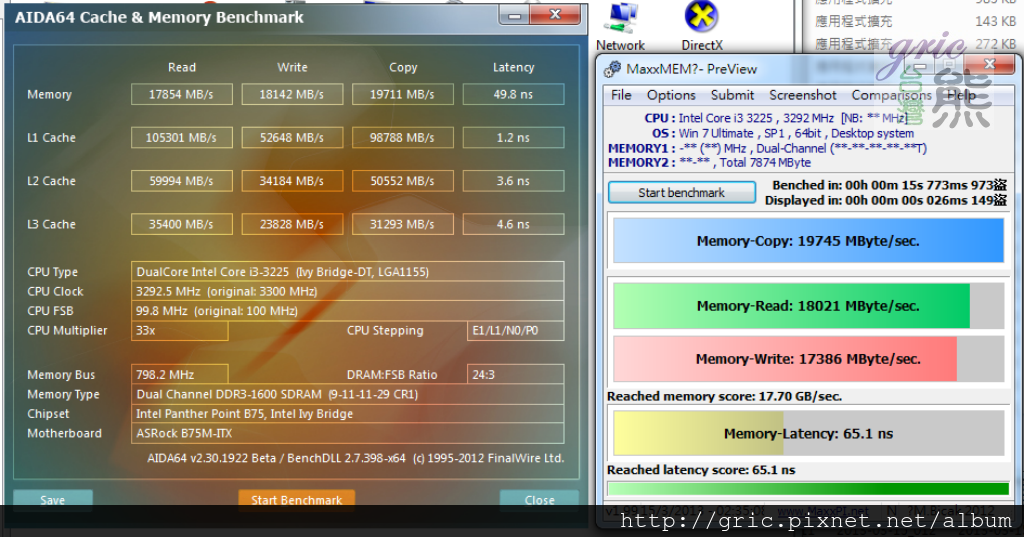Image resolution: width=1024 pixels, height=537 pixels.
Task: Select the L1 Cache Write 52648 MB/s field
Action: point(292,138)
